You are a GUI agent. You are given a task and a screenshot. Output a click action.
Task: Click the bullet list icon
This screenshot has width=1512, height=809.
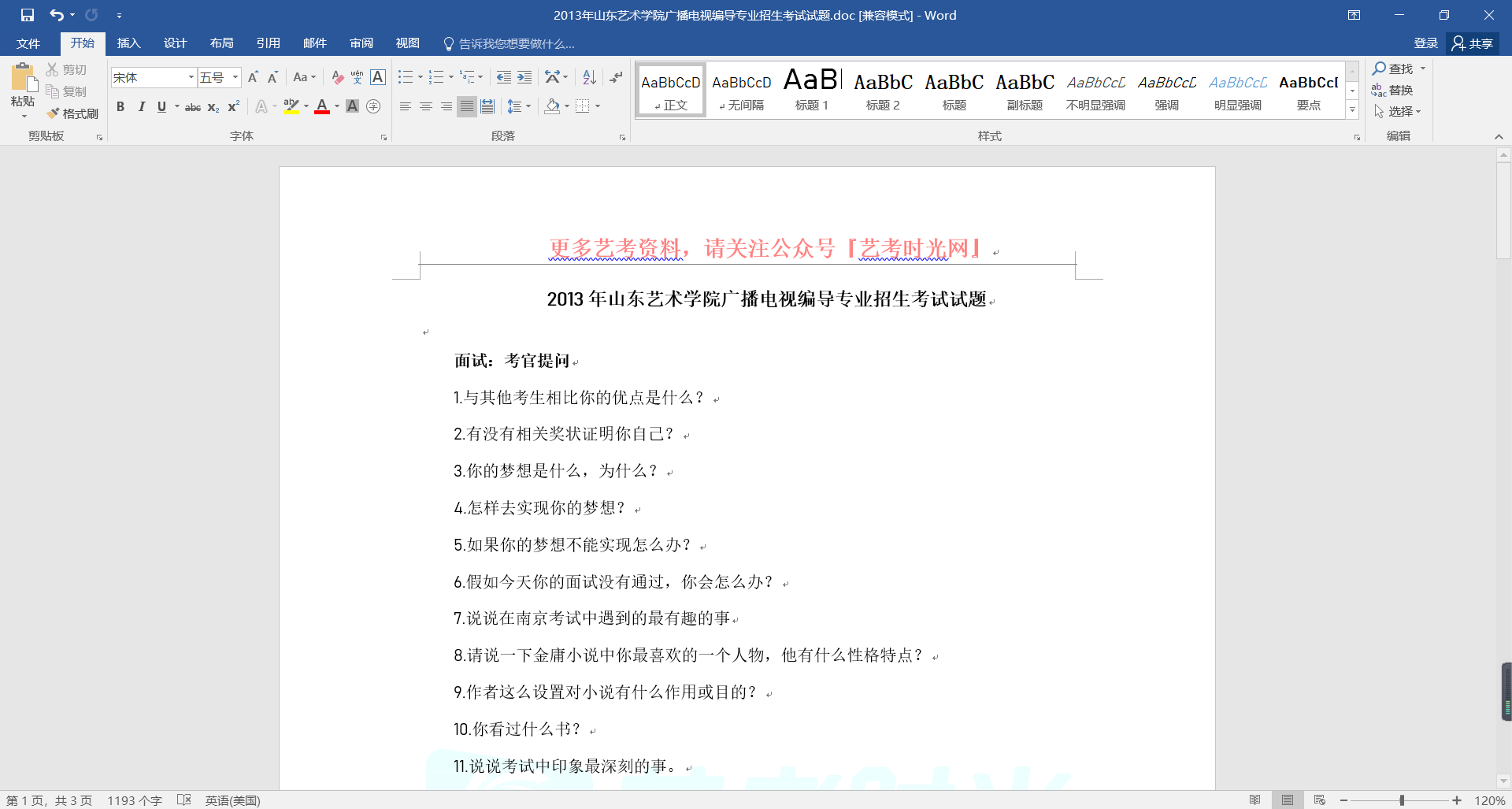pos(405,77)
